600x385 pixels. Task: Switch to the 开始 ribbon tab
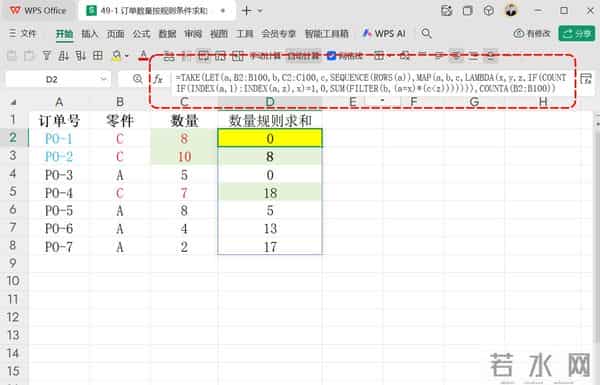pyautogui.click(x=64, y=34)
